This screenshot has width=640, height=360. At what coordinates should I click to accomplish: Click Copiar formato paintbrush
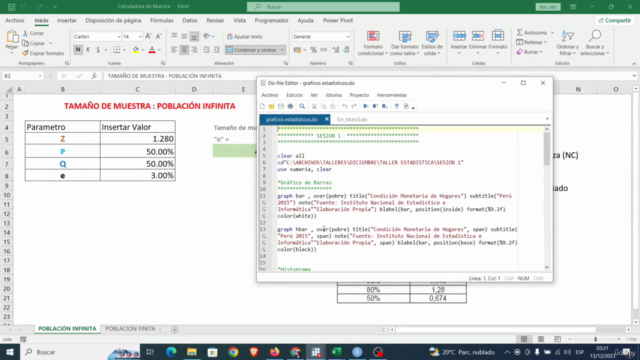tap(43, 53)
